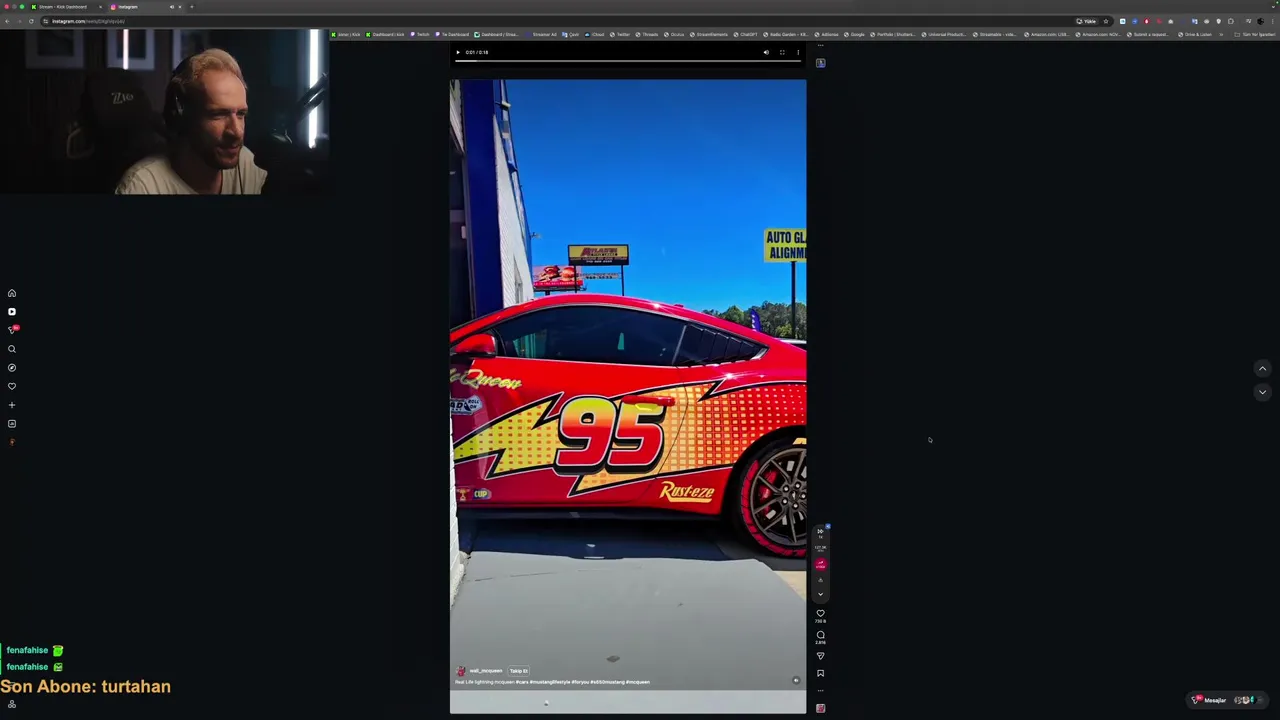
Task: Click the pink pill widget button
Action: (821, 564)
